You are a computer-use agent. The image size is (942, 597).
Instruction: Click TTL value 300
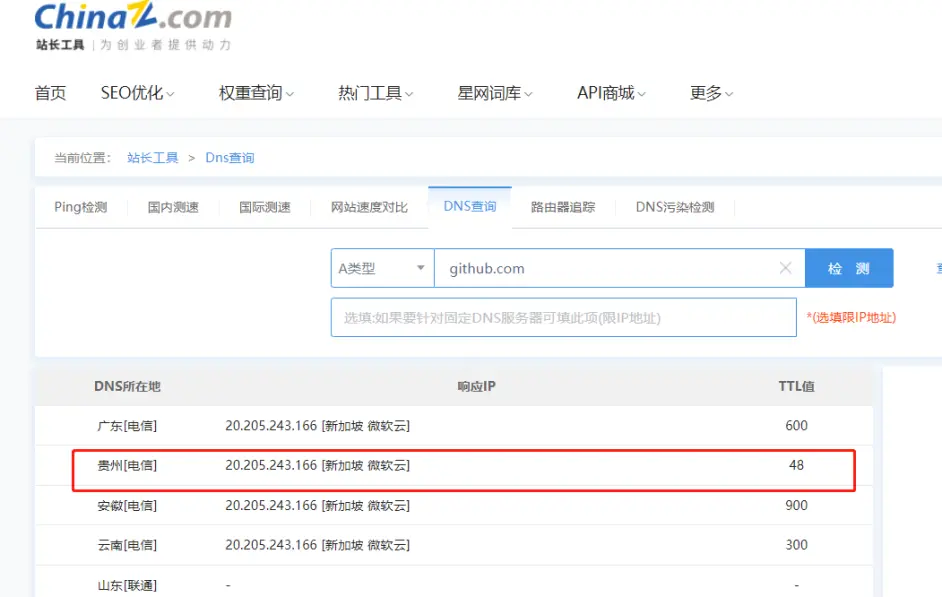click(797, 545)
